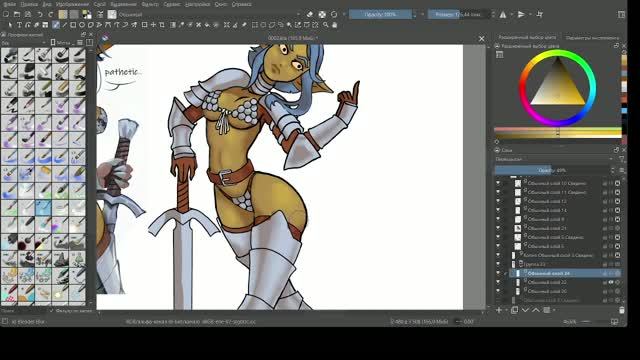The width and height of the screenshot is (640, 360).
Task: Open the layer filter funnel menu
Action: [x=621, y=159]
